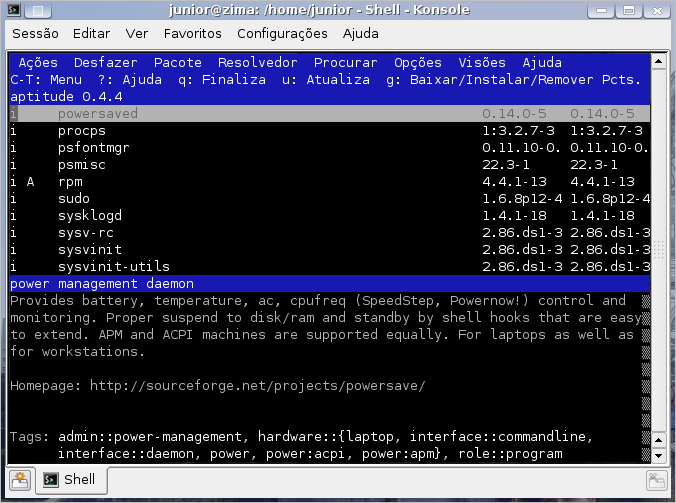The height and width of the screenshot is (503, 676).
Task: Click the scroll down arrow at the bottom of the scrollbar
Action: (x=658, y=456)
